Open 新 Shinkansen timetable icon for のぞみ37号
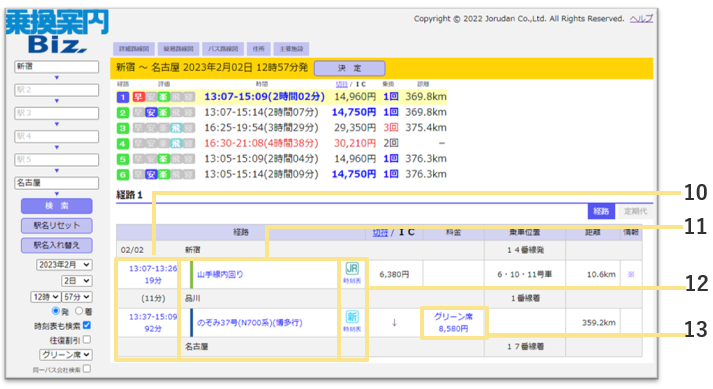Screen dimensions: 713x389 pyautogui.click(x=352, y=316)
